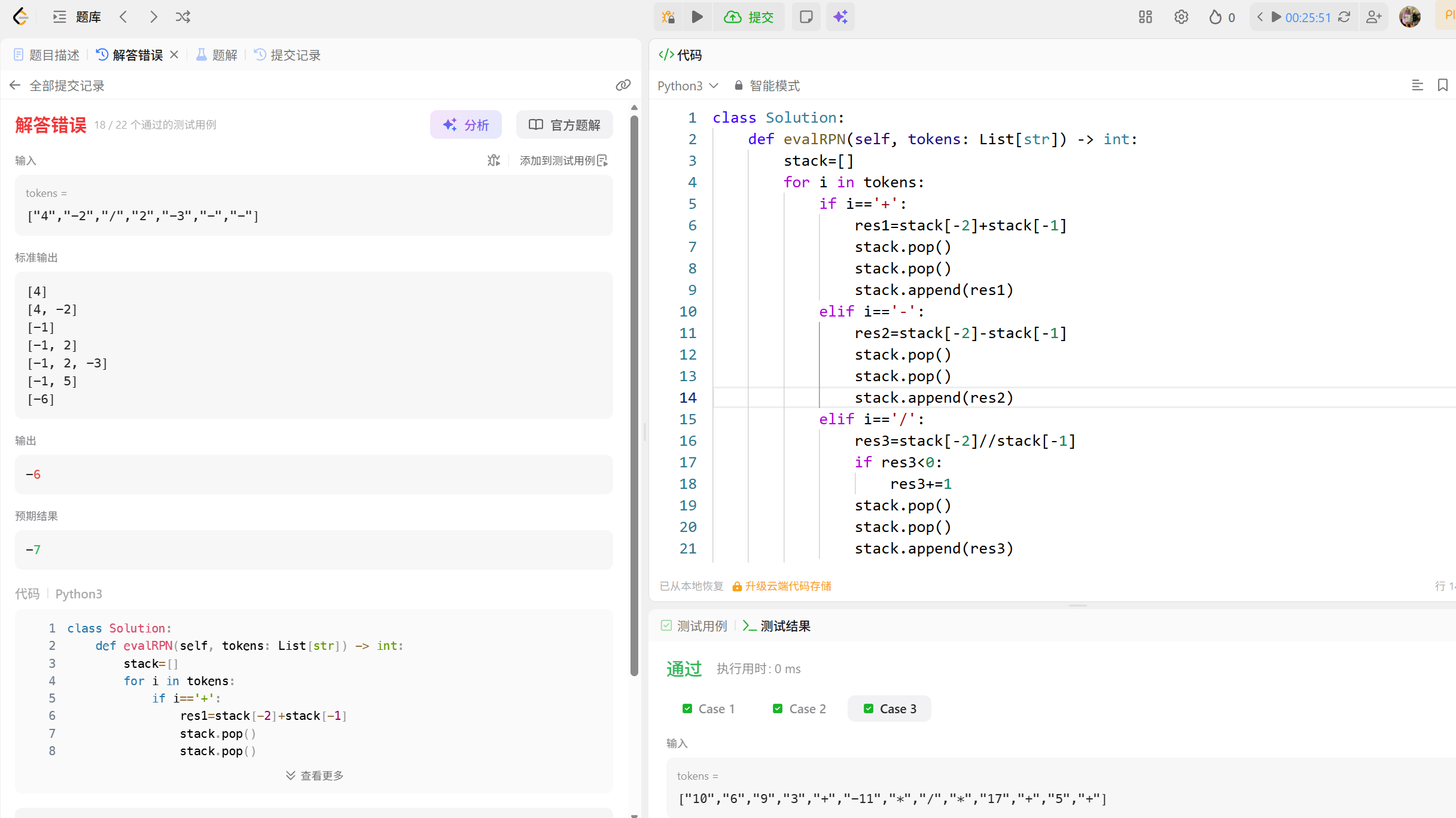Open the AI sparkle assistant icon
Viewport: 1456px width, 818px height.
coord(840,17)
